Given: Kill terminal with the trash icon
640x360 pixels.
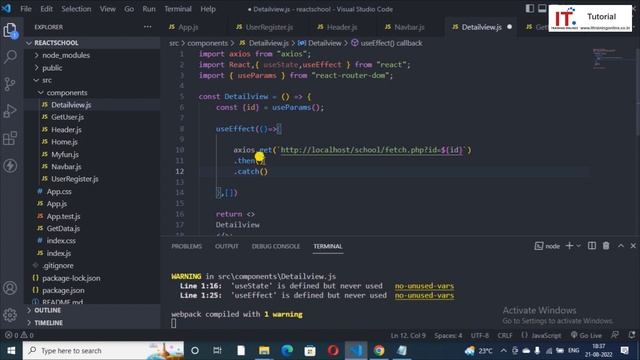Looking at the screenshot, I should pos(606,246).
